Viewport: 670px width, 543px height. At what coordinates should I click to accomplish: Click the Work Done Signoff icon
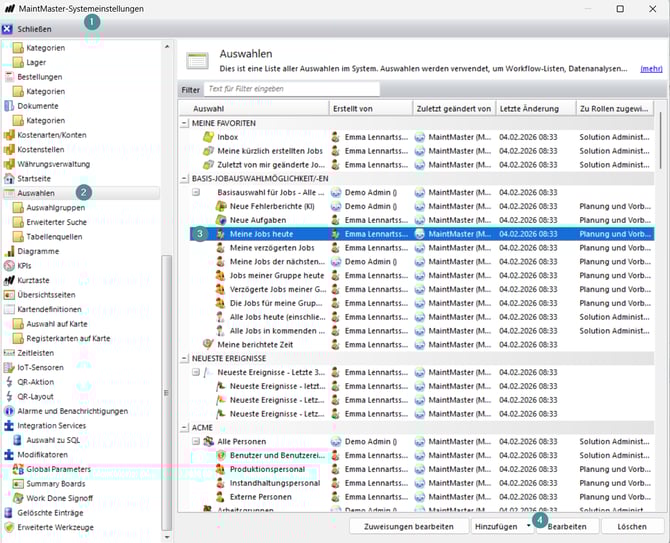tap(18, 498)
